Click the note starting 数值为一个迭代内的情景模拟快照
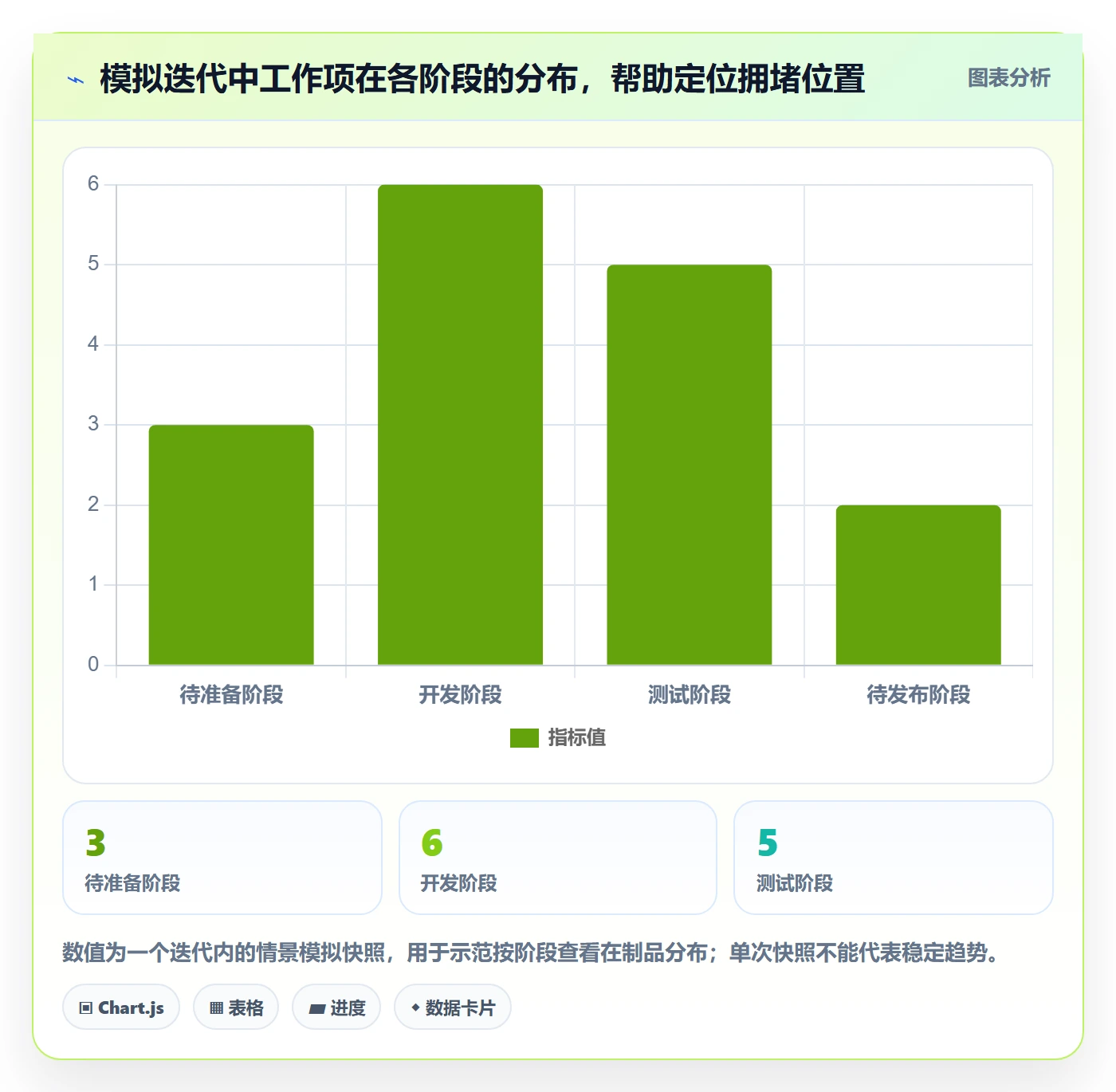 [x=532, y=953]
